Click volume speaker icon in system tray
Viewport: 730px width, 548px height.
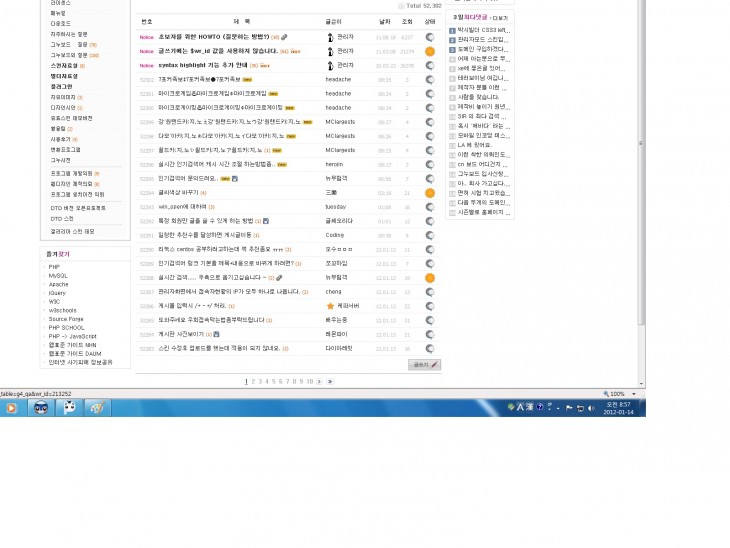[x=591, y=408]
